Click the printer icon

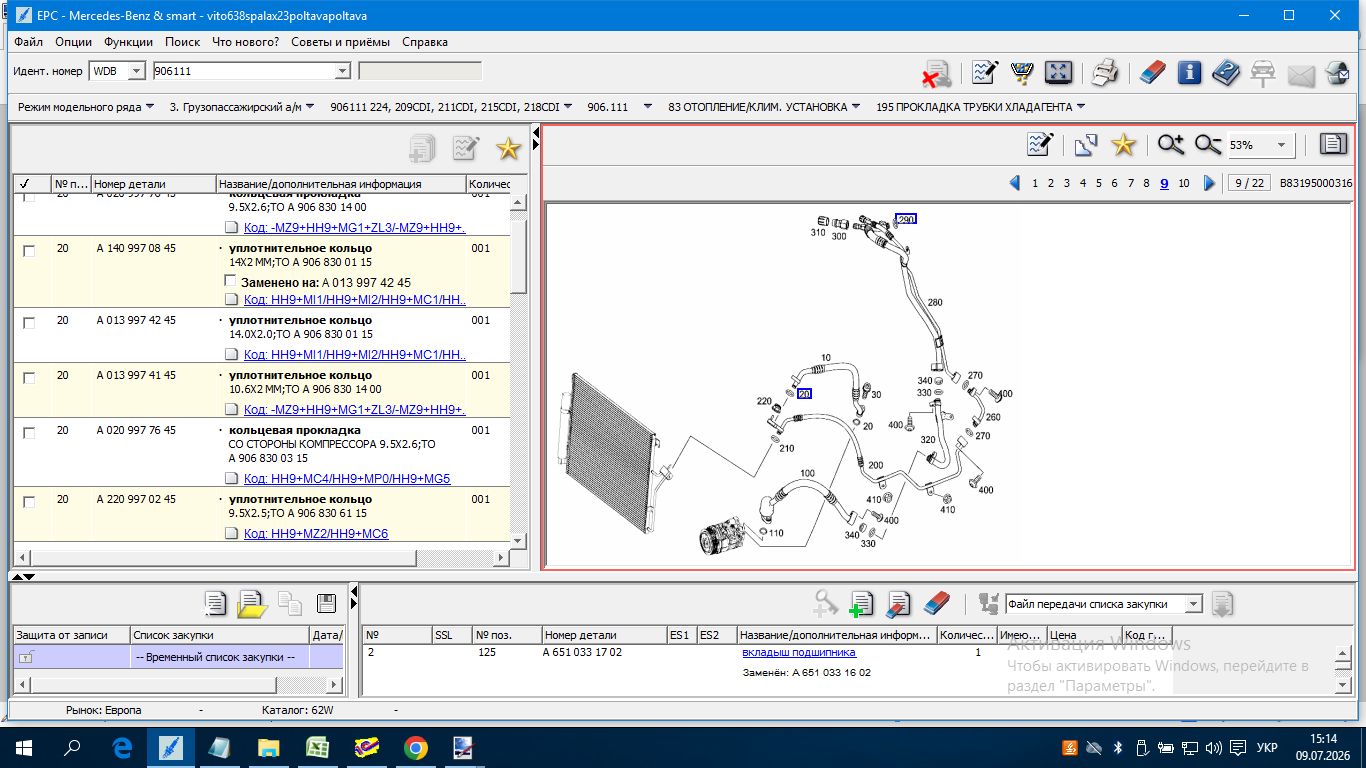1104,73
